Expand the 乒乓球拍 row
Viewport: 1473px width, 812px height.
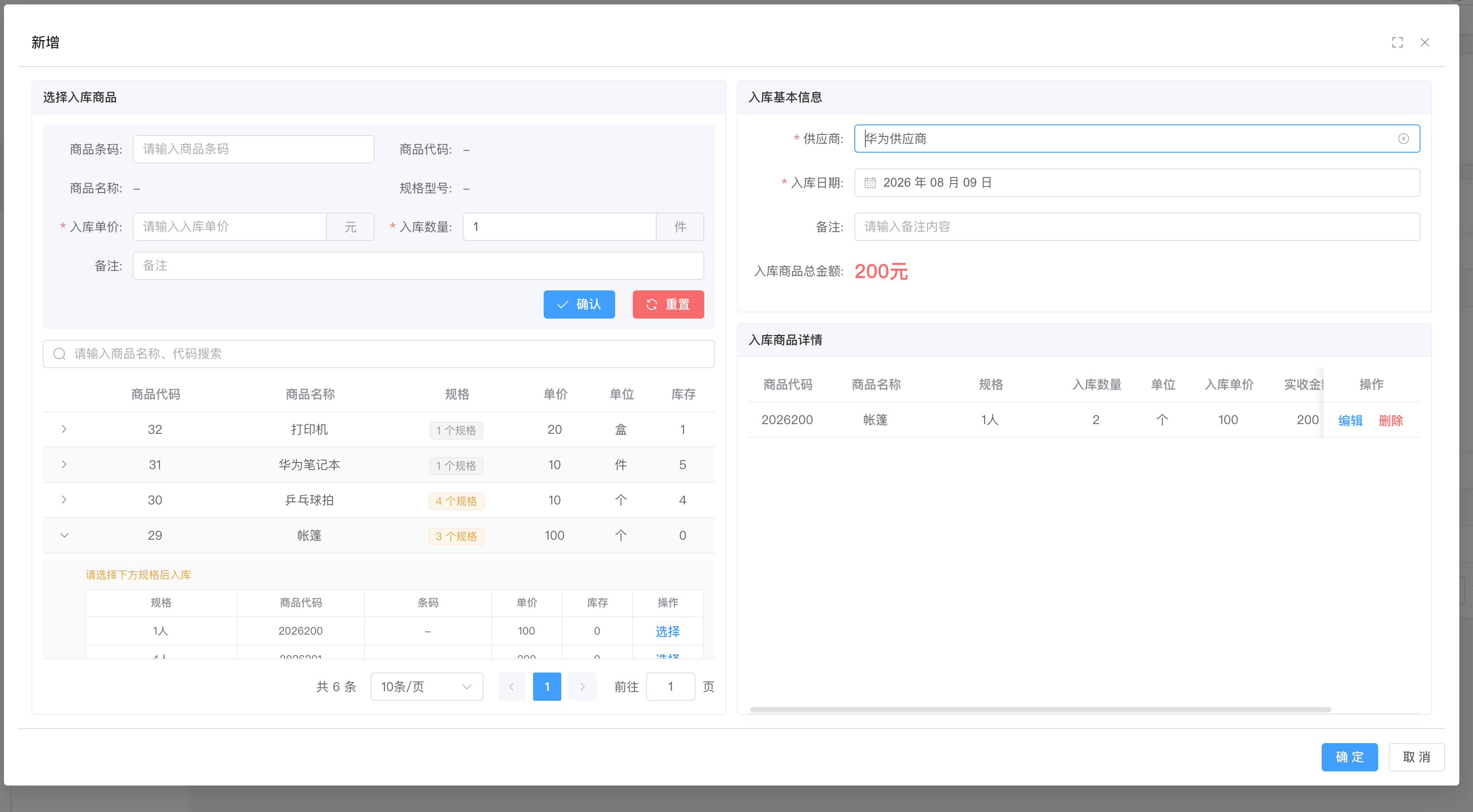tap(64, 500)
